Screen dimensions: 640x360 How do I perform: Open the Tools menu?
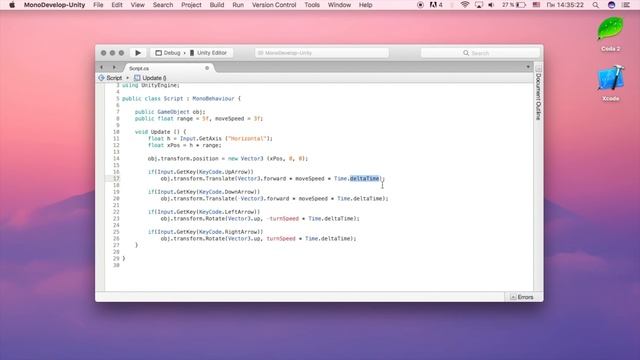[312, 5]
